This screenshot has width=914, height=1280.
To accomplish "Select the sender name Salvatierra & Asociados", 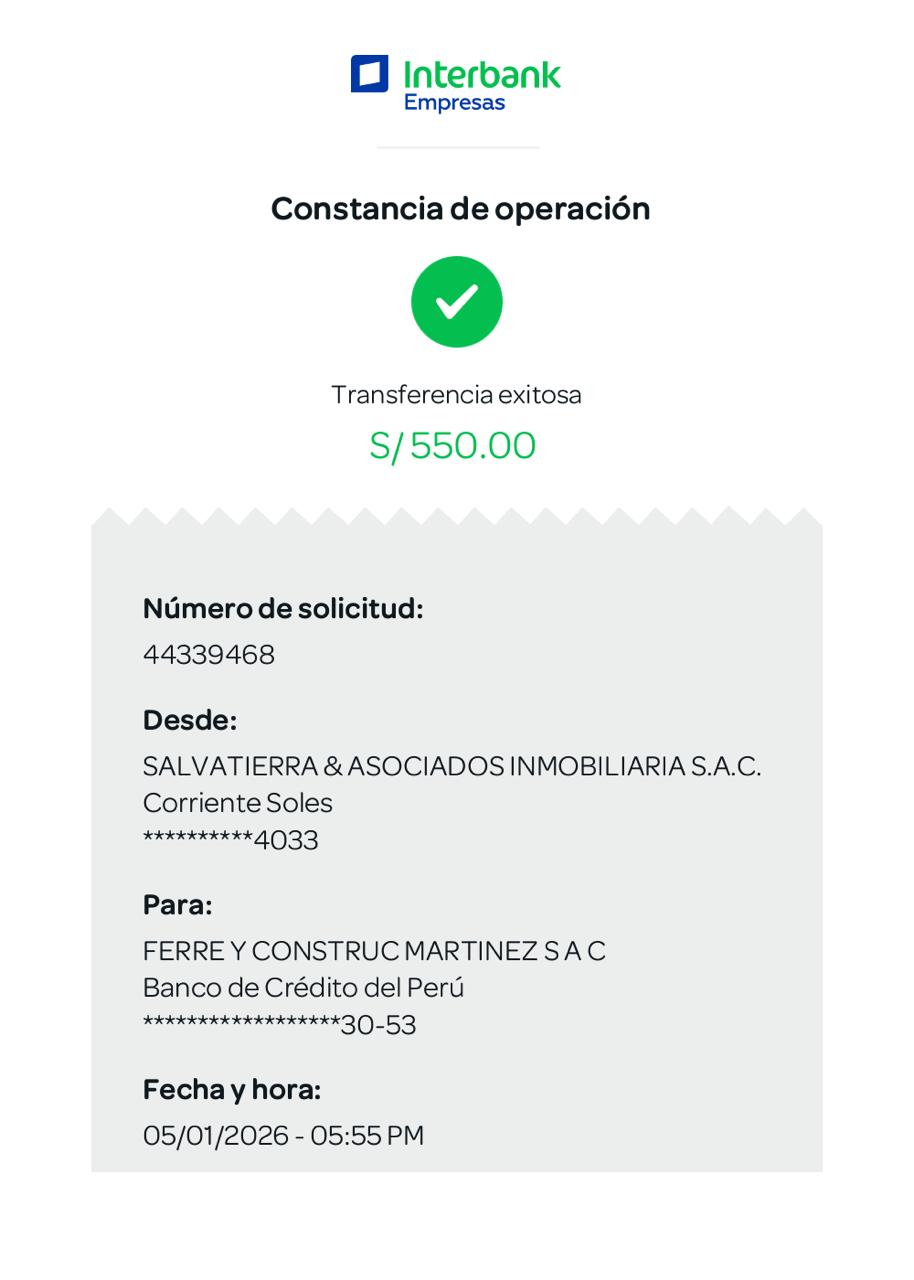I will [451, 766].
